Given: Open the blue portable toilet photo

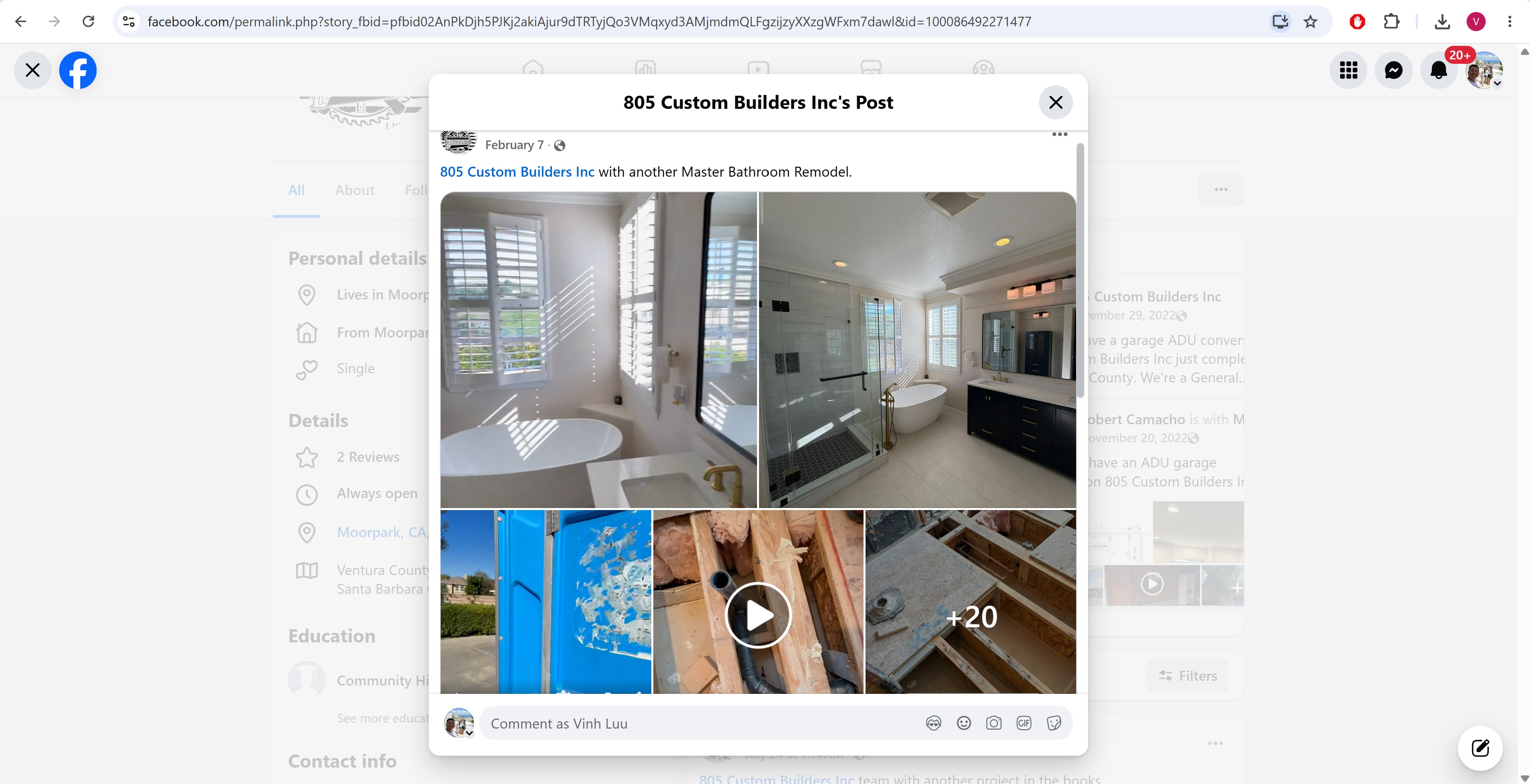Looking at the screenshot, I should coord(545,602).
